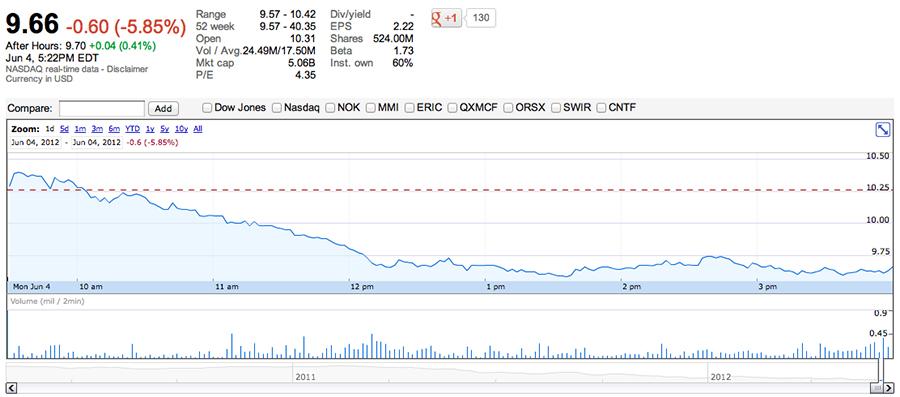The width and height of the screenshot is (900, 397).
Task: Click the 10.25 price axis label
Action: click(878, 188)
